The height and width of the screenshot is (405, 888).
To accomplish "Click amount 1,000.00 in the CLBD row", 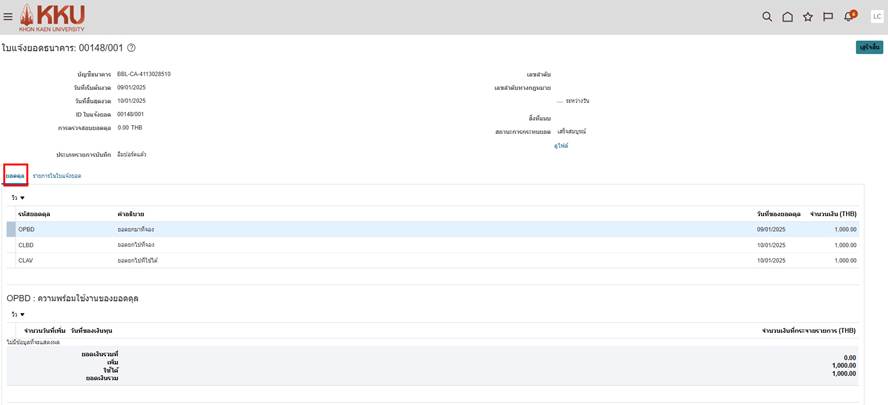I will coord(846,245).
